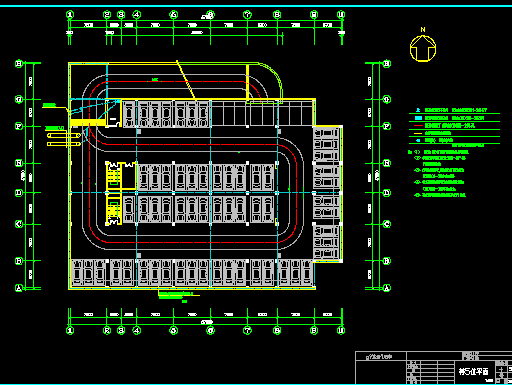
Task: Select the yellow rounded pipes left of the building
Action: 64,140
